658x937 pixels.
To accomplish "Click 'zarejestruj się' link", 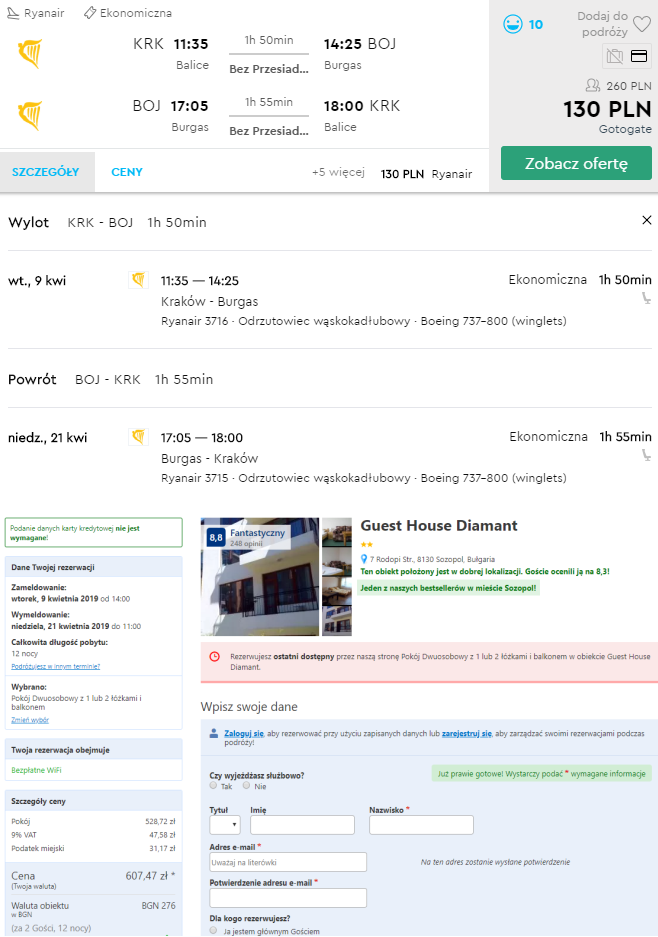I will [467, 733].
